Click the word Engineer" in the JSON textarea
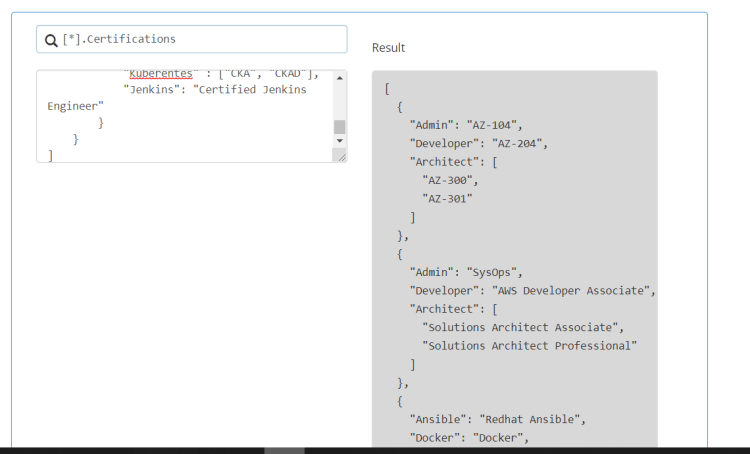The image size is (750, 454). tap(76, 106)
